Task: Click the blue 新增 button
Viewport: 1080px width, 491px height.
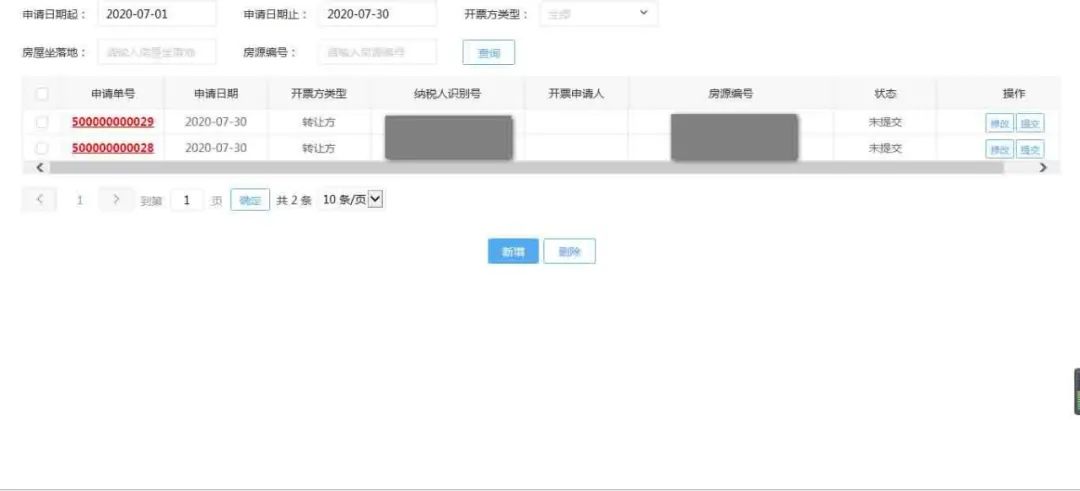Action: [513, 251]
